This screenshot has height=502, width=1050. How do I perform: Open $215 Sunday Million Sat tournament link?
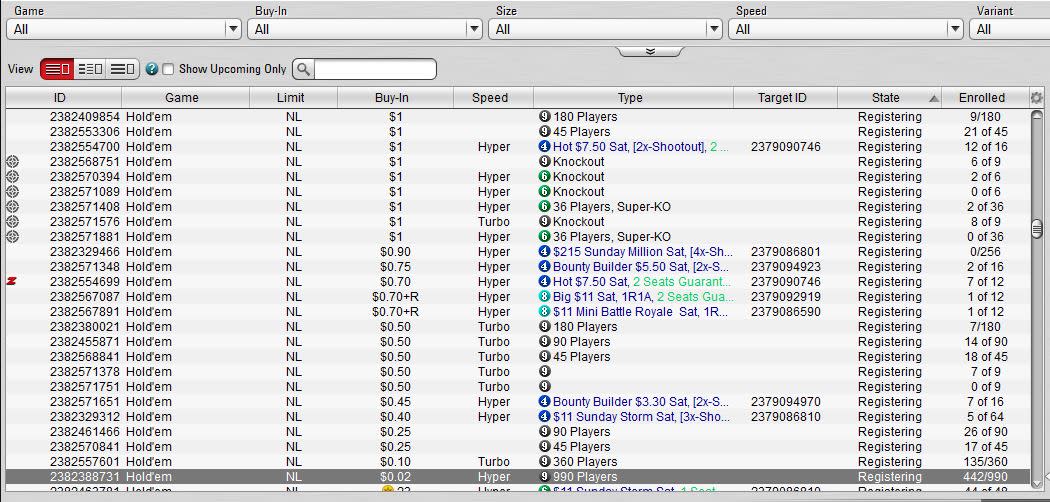643,252
